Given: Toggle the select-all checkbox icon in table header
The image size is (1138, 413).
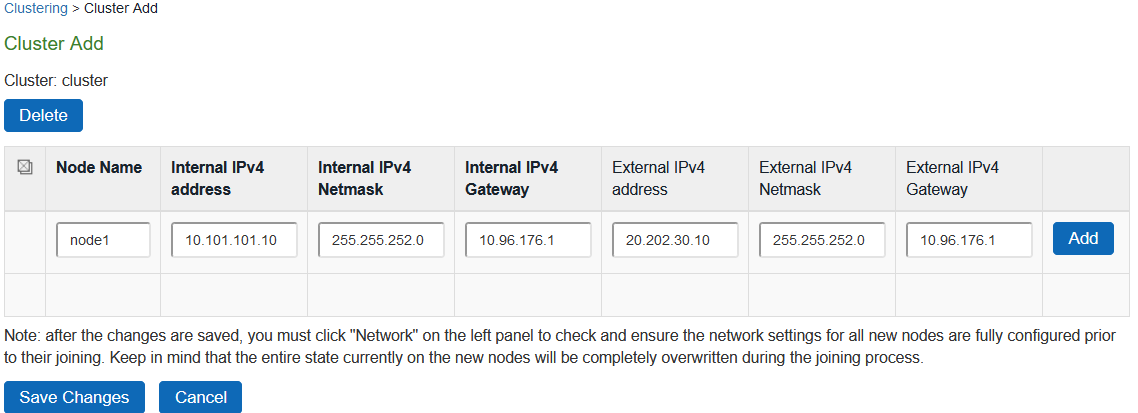Looking at the screenshot, I should click(x=25, y=168).
